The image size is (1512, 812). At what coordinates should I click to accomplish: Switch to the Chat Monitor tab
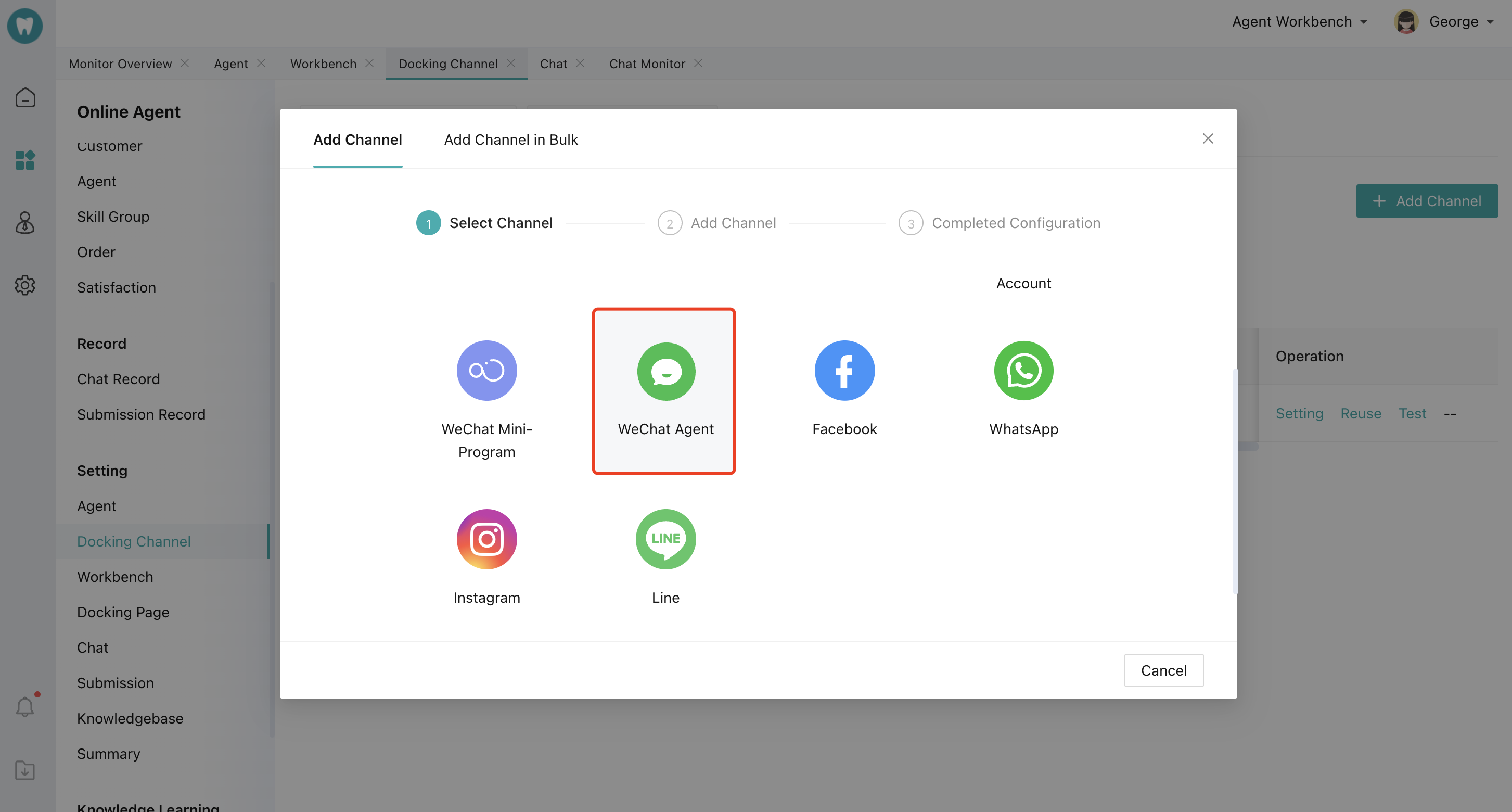[647, 64]
